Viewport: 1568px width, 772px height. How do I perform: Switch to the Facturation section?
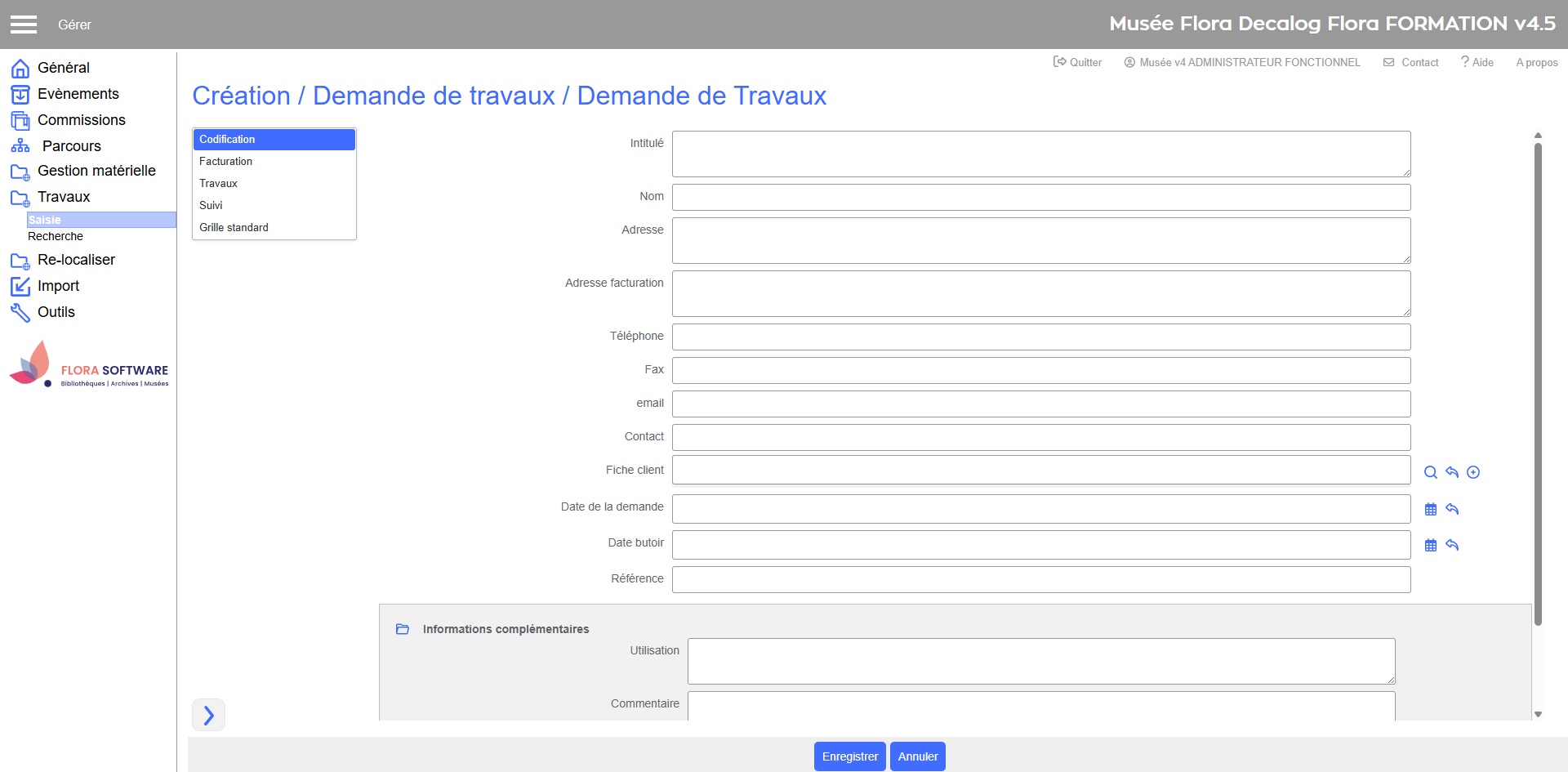(226, 162)
